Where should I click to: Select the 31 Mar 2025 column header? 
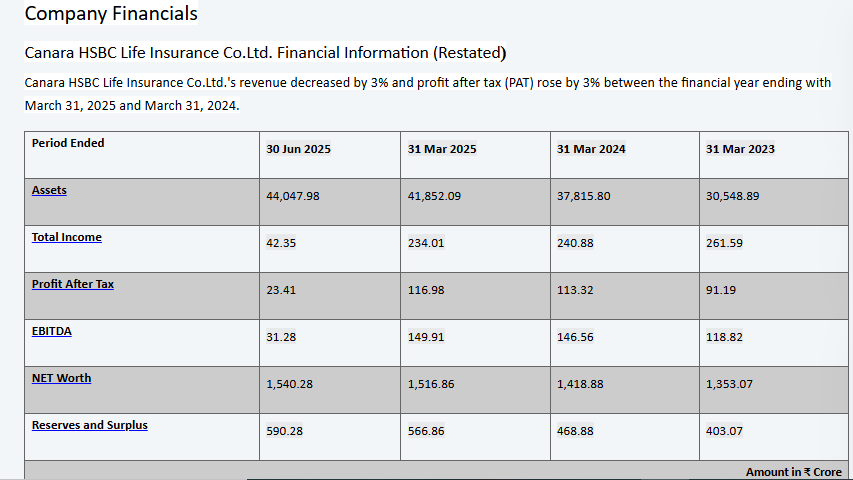pyautogui.click(x=442, y=149)
